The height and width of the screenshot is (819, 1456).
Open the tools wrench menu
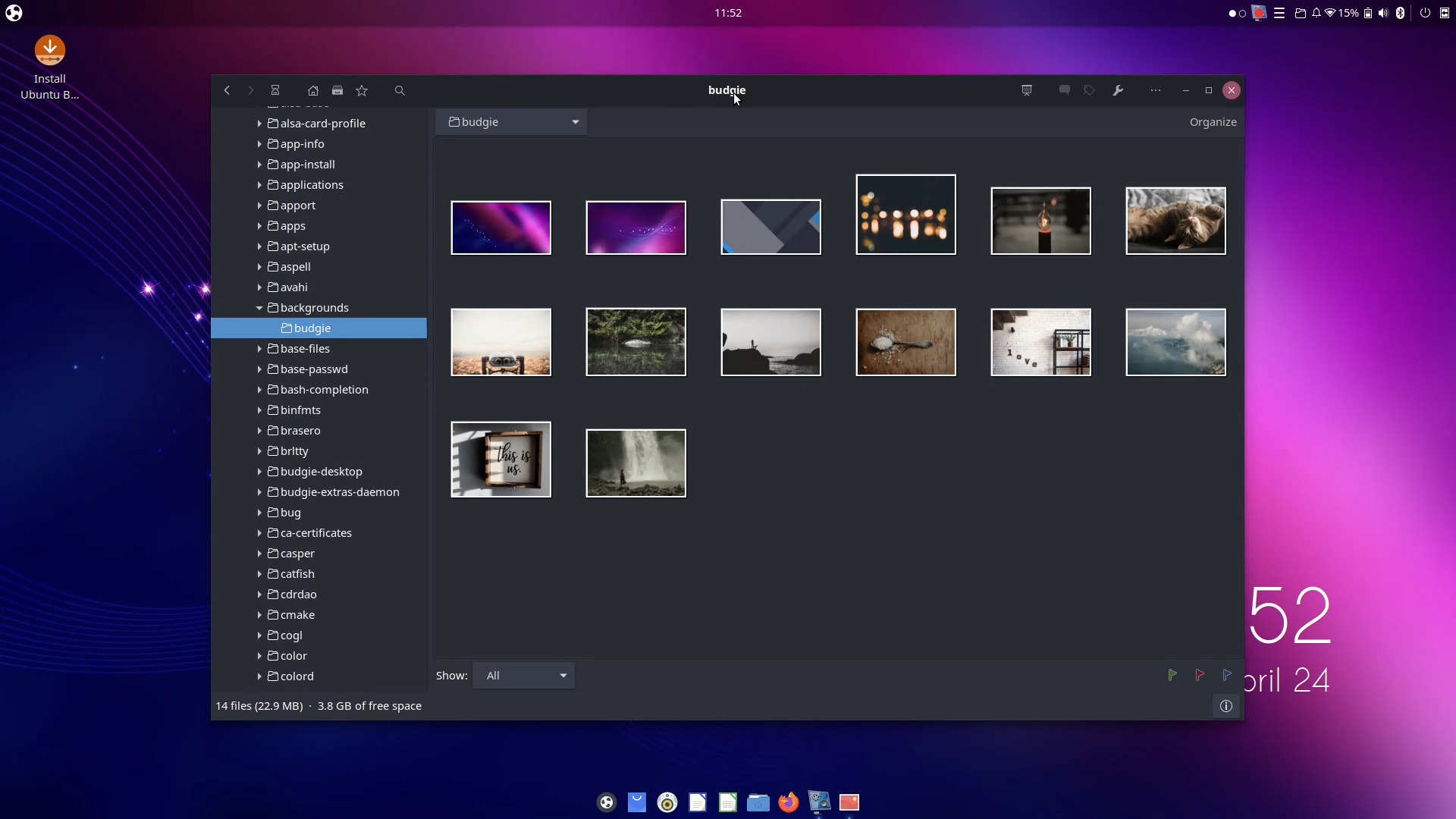1118,90
